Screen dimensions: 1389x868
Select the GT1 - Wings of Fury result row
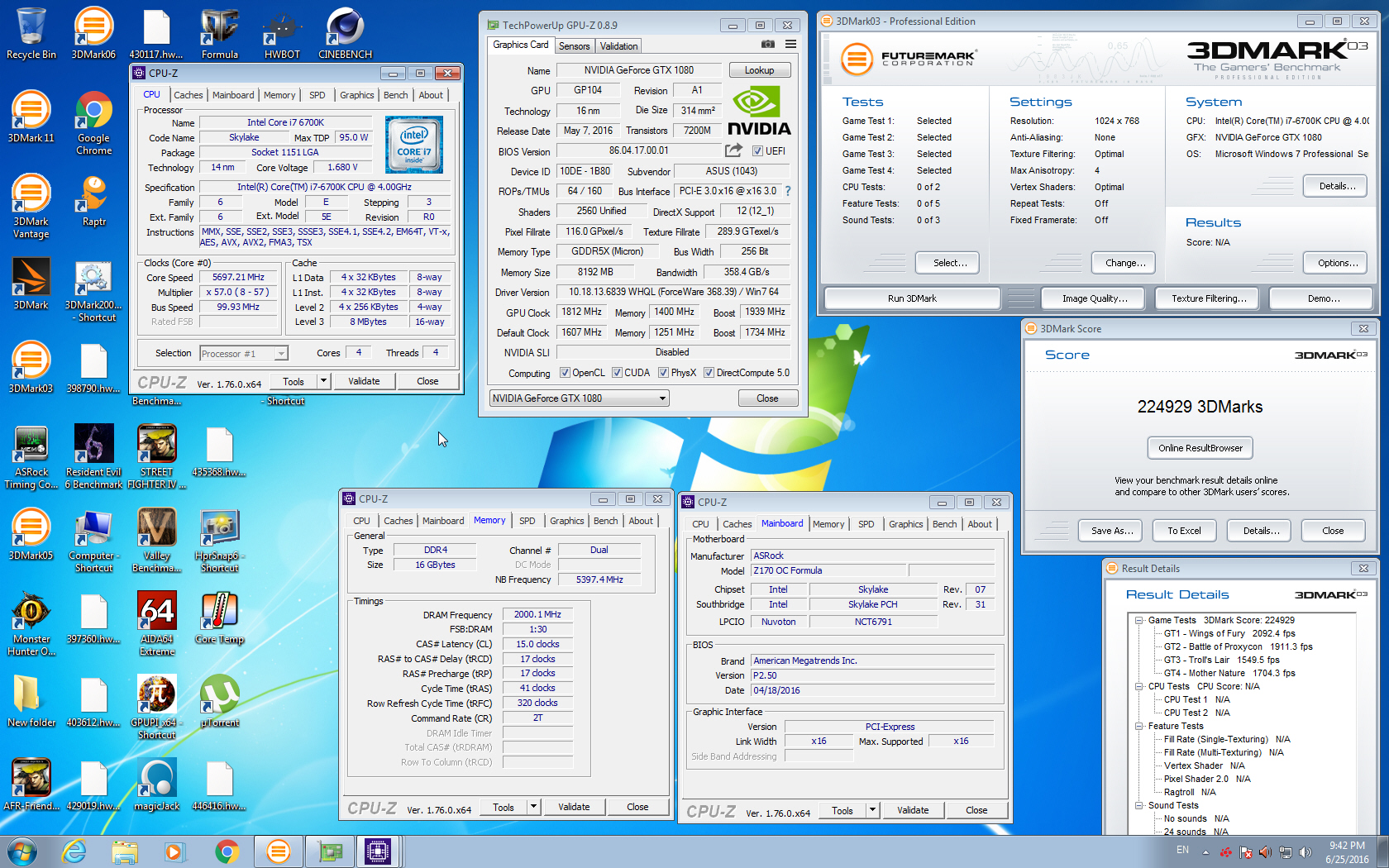point(1229,633)
